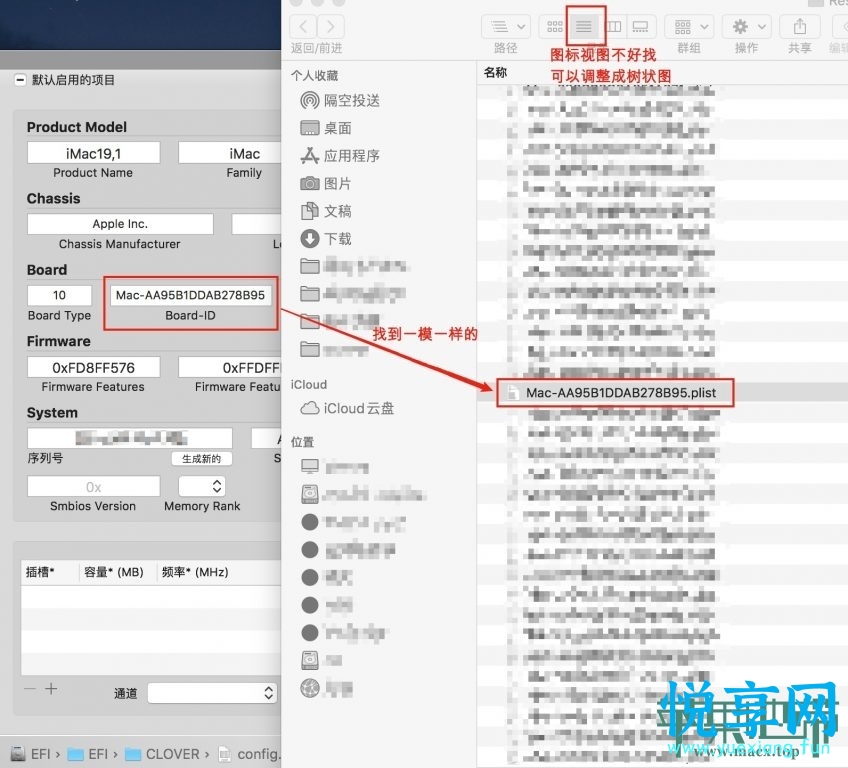
Task: Switch Finder to icon view
Action: [554, 27]
